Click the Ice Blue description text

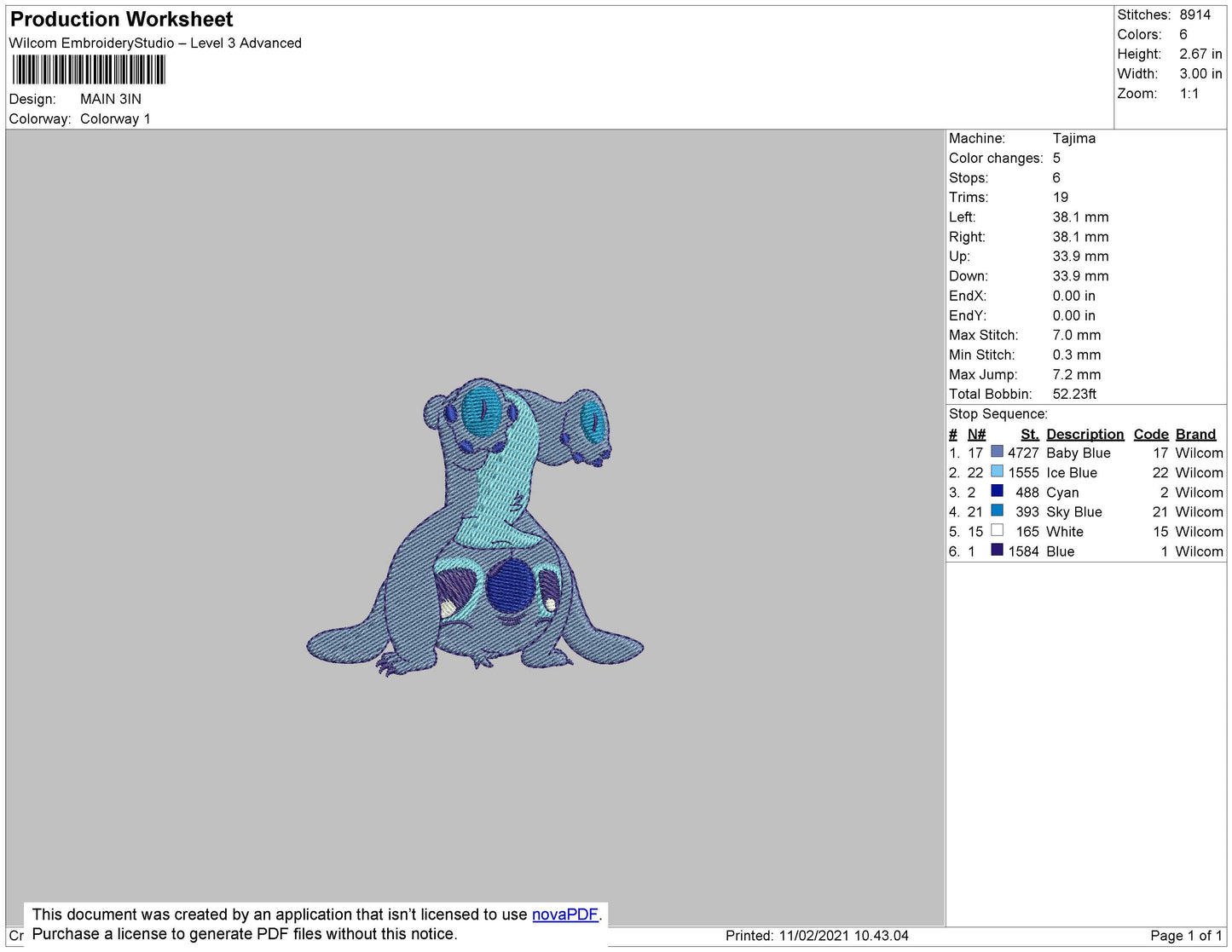click(1072, 472)
